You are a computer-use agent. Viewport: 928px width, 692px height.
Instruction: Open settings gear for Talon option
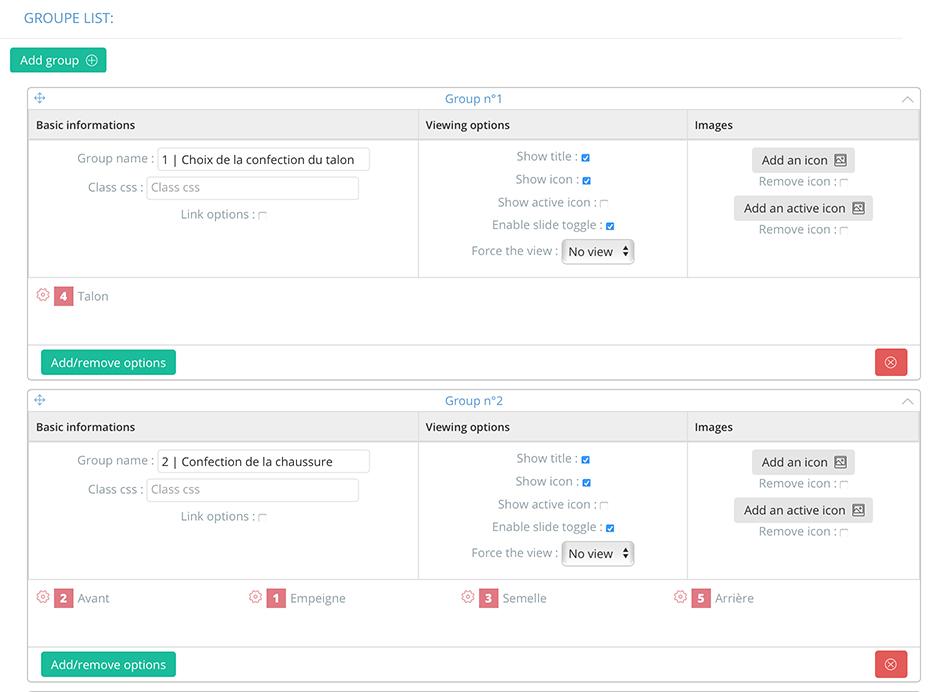(43, 295)
